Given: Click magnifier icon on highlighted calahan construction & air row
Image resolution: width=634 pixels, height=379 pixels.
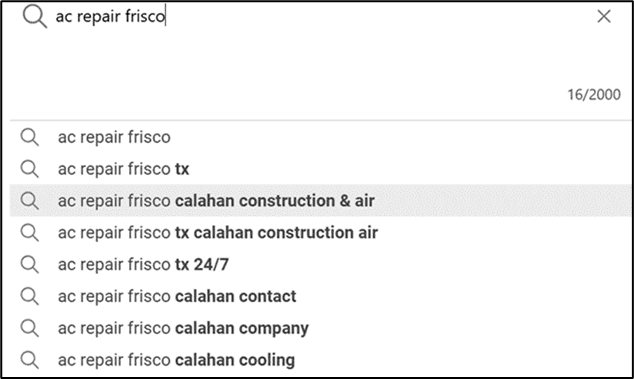Looking at the screenshot, I should (x=30, y=201).
